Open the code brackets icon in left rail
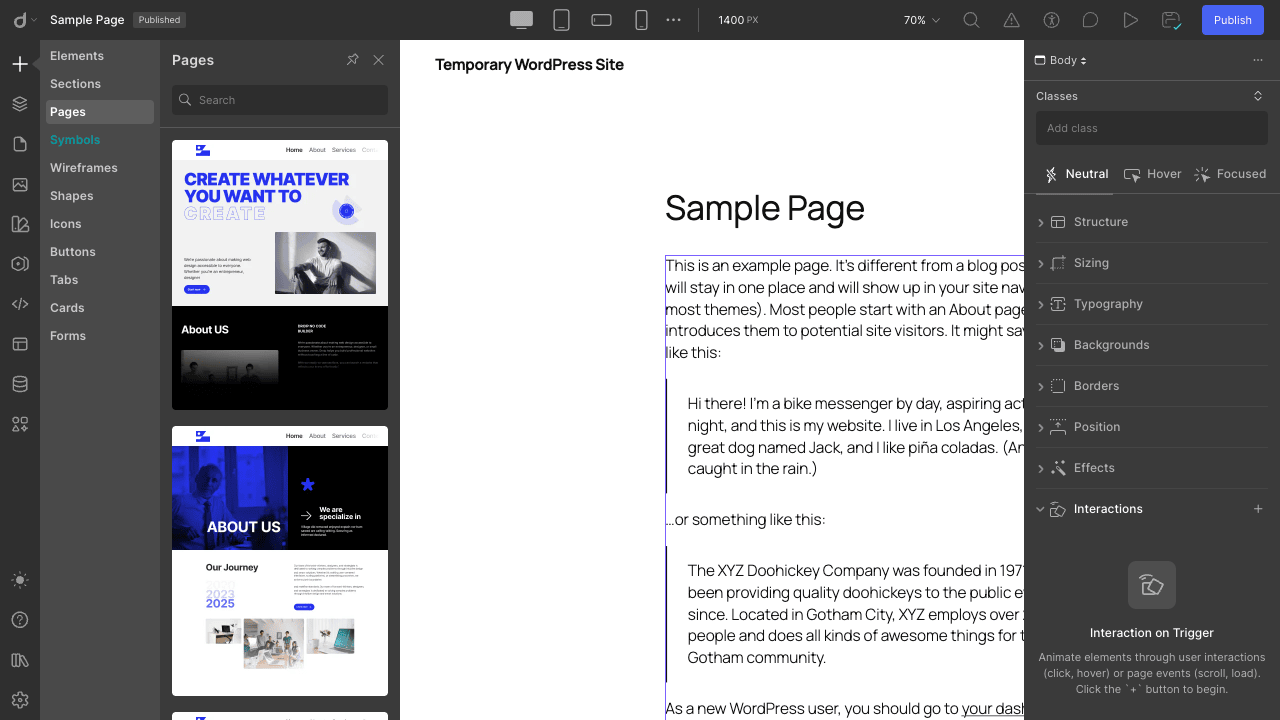This screenshot has height=720, width=1280. (20, 304)
